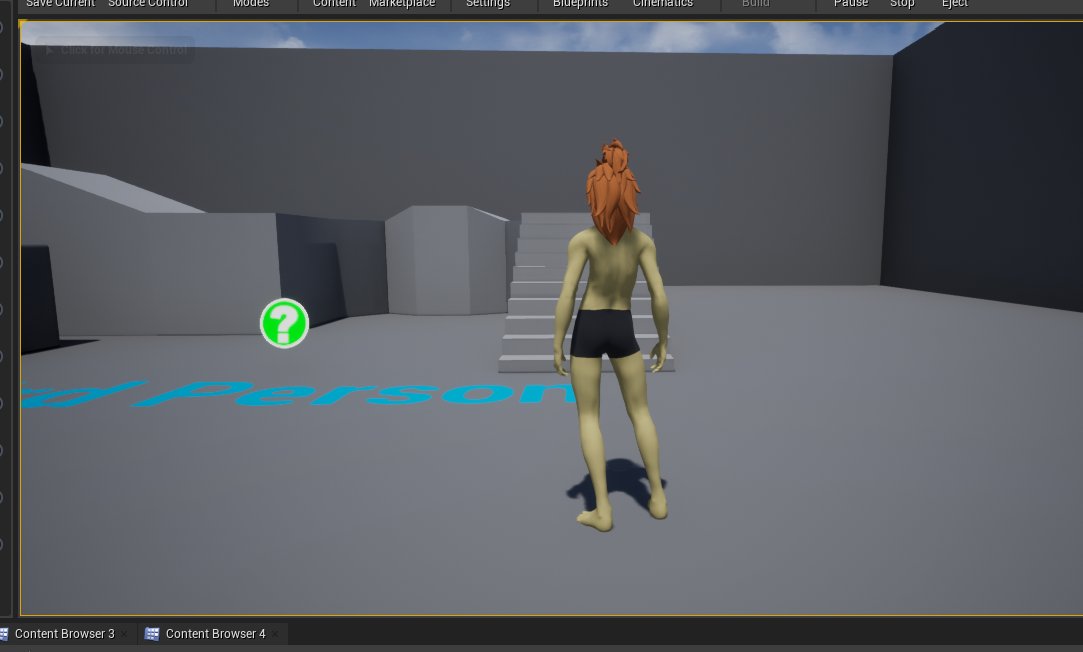Expand the Cinematics toolbar menu

pos(663,4)
